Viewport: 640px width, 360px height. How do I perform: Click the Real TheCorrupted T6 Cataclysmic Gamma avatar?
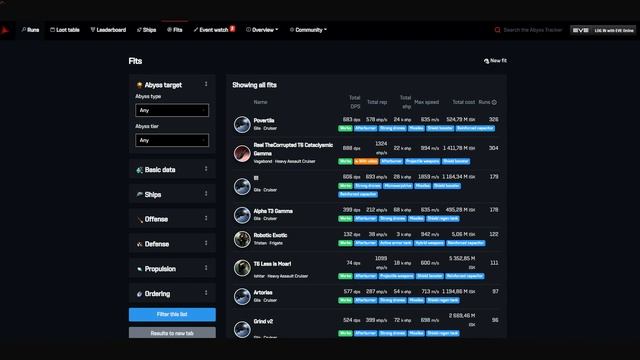click(x=242, y=153)
